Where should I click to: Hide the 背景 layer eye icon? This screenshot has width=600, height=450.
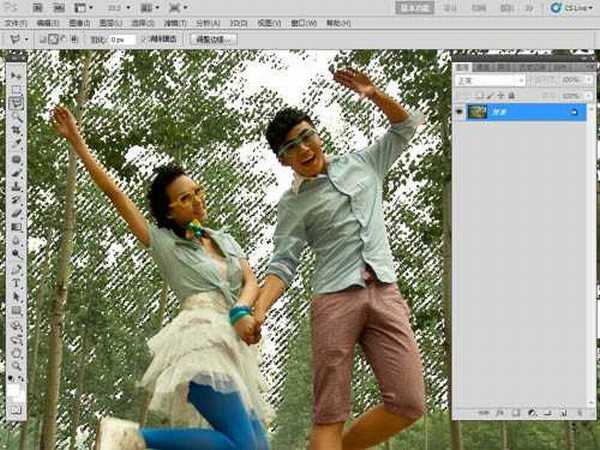[461, 112]
